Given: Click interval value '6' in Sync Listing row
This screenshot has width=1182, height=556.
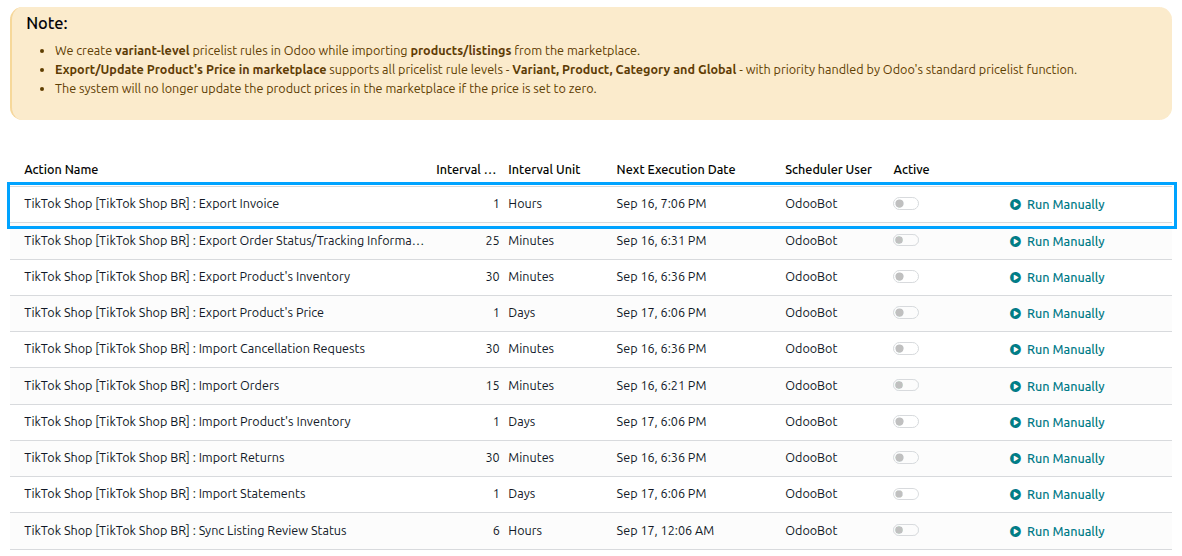Looking at the screenshot, I should pyautogui.click(x=496, y=531).
